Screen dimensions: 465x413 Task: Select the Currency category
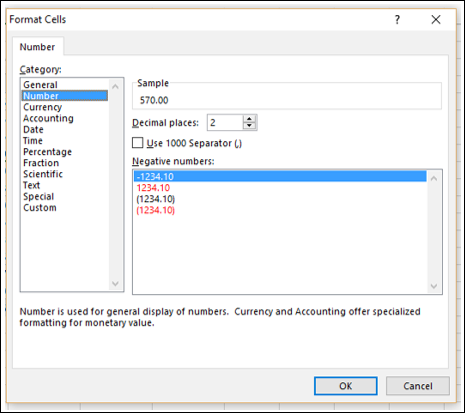click(42, 107)
